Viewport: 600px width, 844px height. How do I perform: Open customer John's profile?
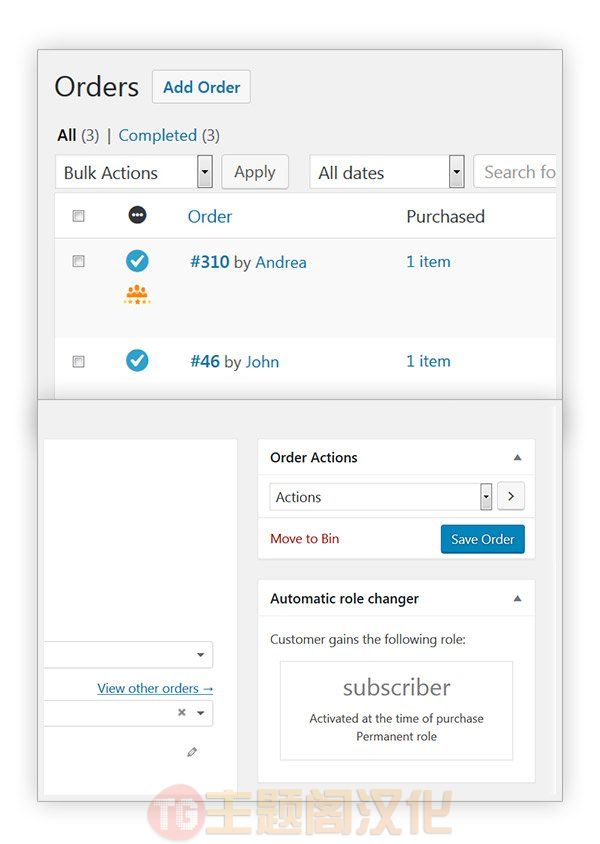(262, 362)
